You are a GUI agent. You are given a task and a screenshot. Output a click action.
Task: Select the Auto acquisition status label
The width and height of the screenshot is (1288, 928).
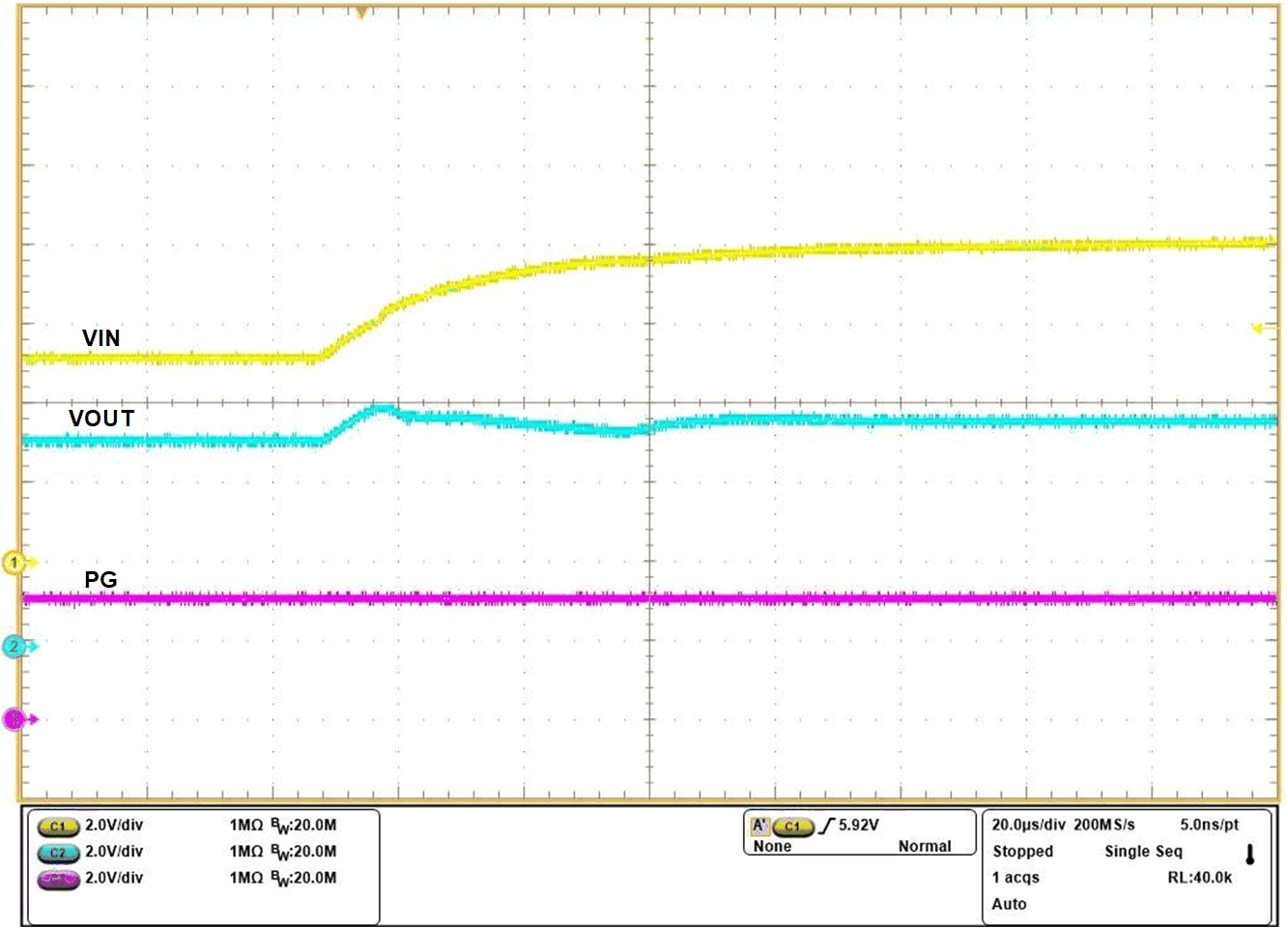[1009, 904]
